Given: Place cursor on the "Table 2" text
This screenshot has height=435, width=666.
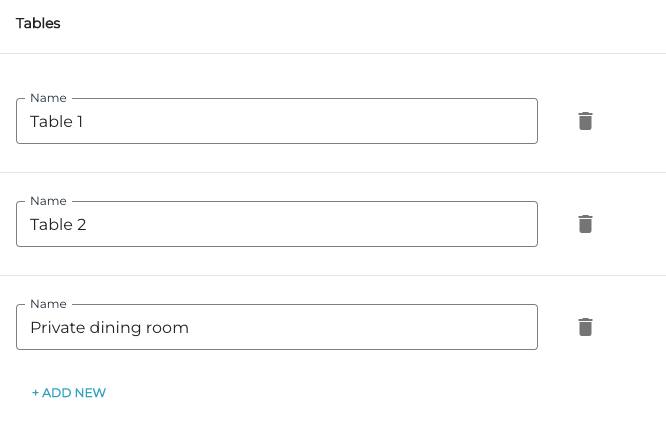Looking at the screenshot, I should pyautogui.click(x=58, y=225).
